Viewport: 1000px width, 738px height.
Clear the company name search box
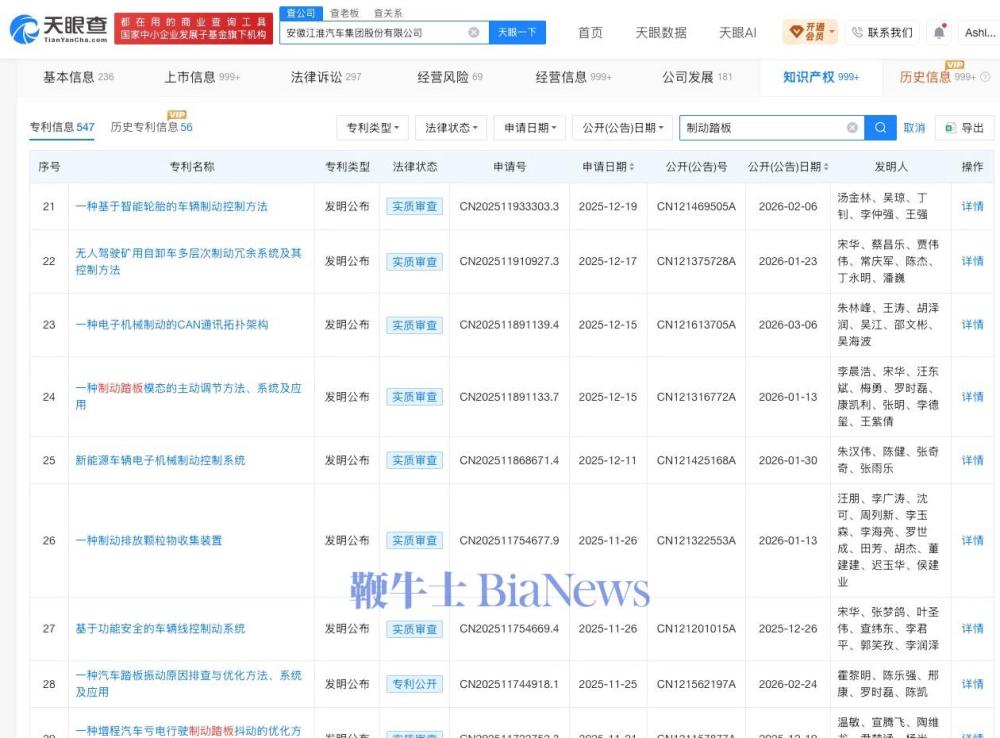pyautogui.click(x=473, y=33)
